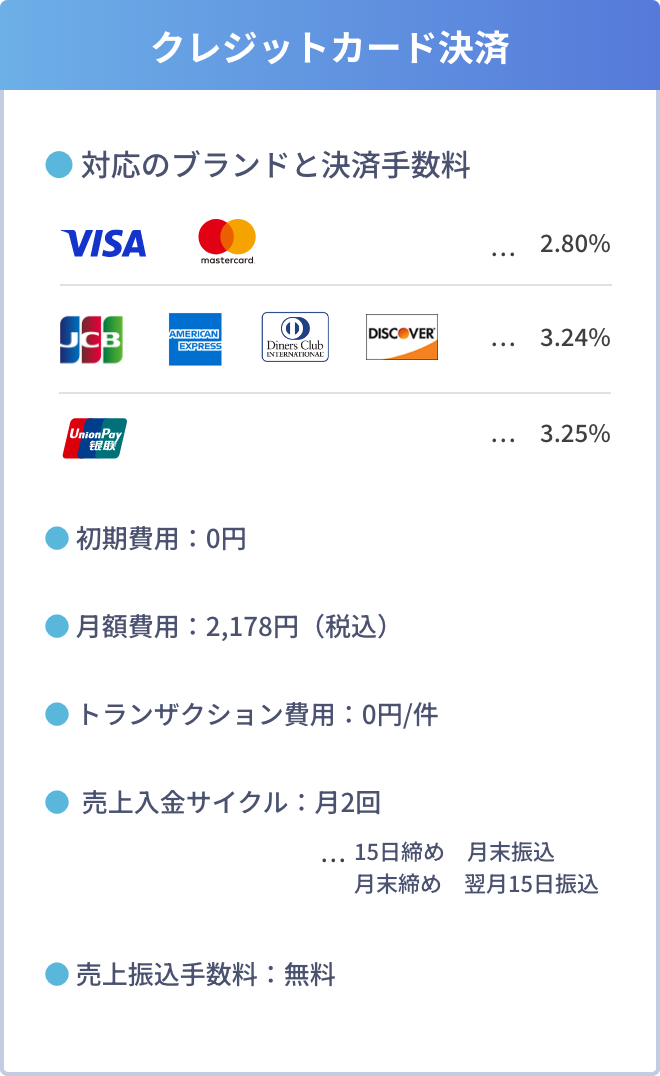Screen dimensions: 660x1076
Task: Click the 3.24% fee rate
Action: pyautogui.click(x=574, y=338)
